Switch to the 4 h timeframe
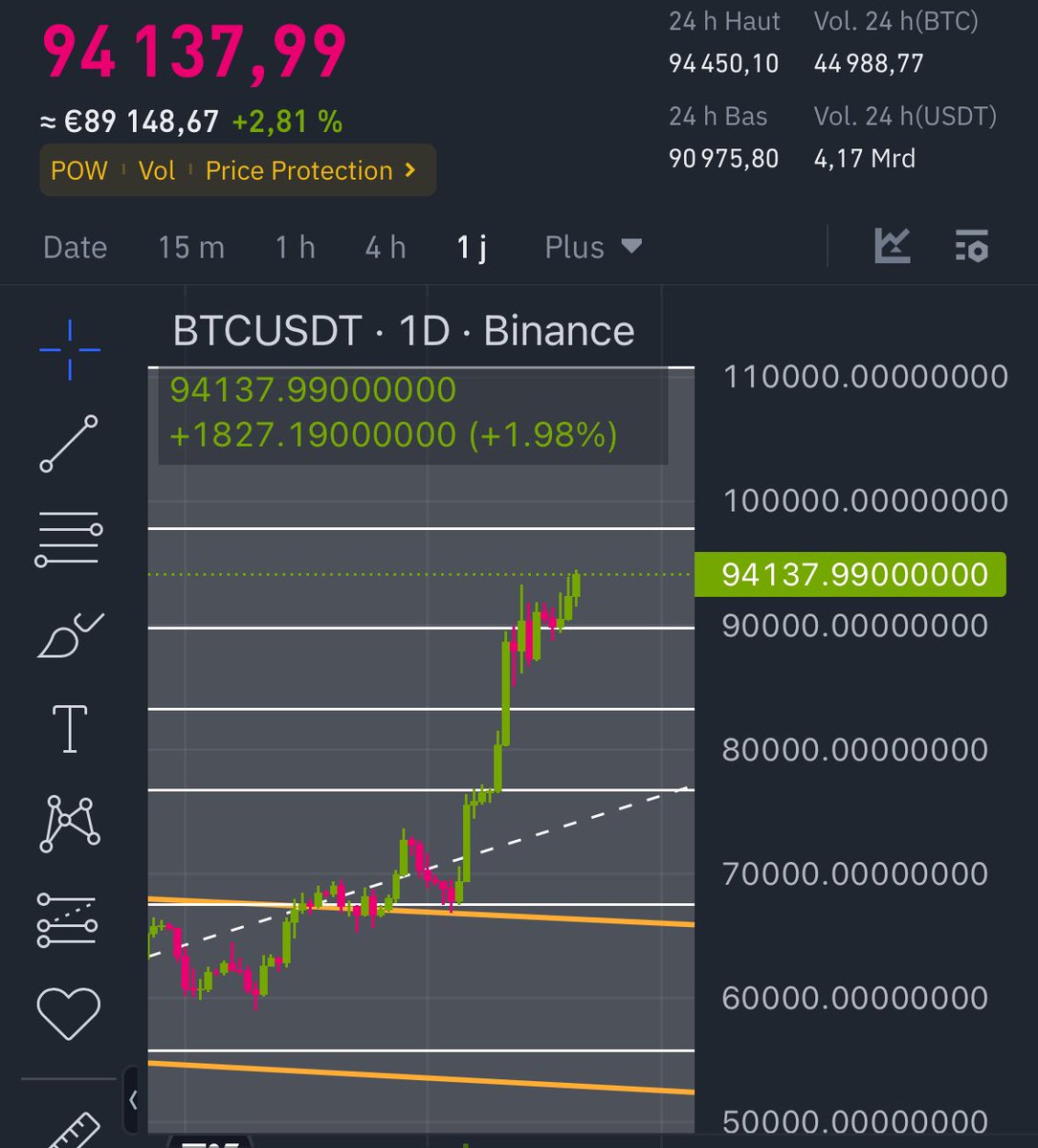Viewport: 1038px width, 1148px height. [386, 248]
